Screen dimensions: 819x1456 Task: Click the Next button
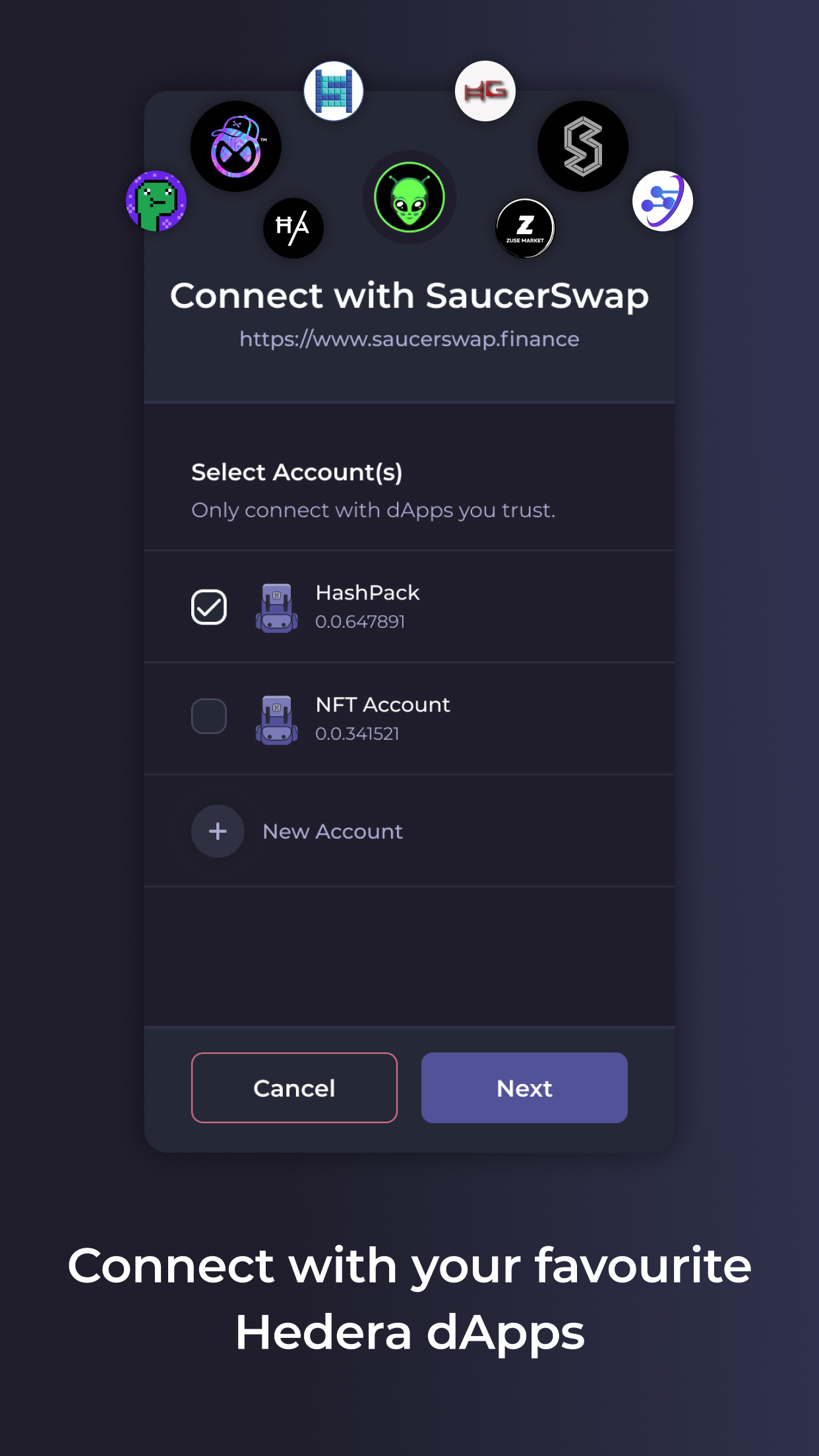point(524,1088)
